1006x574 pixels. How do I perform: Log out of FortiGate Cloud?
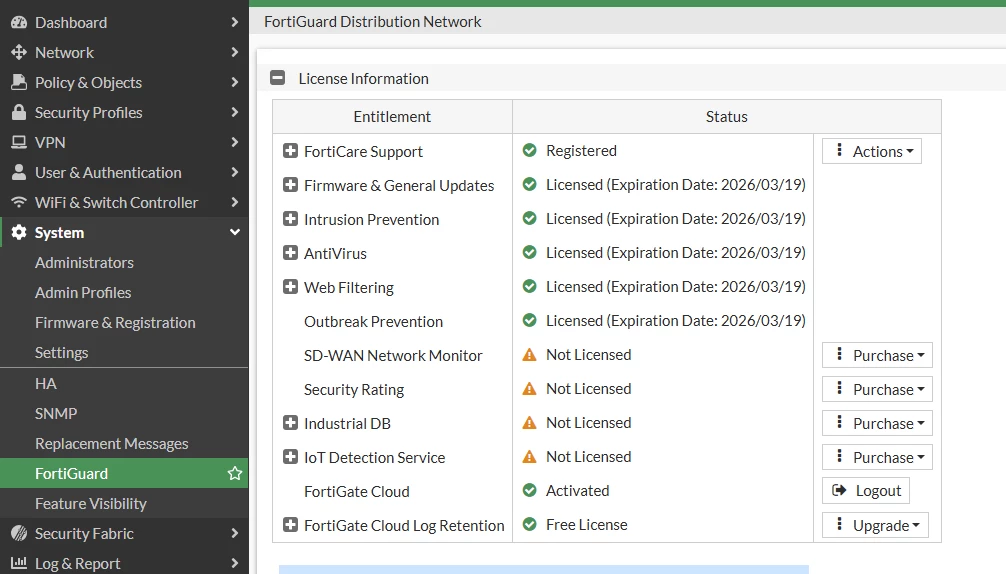tap(865, 491)
